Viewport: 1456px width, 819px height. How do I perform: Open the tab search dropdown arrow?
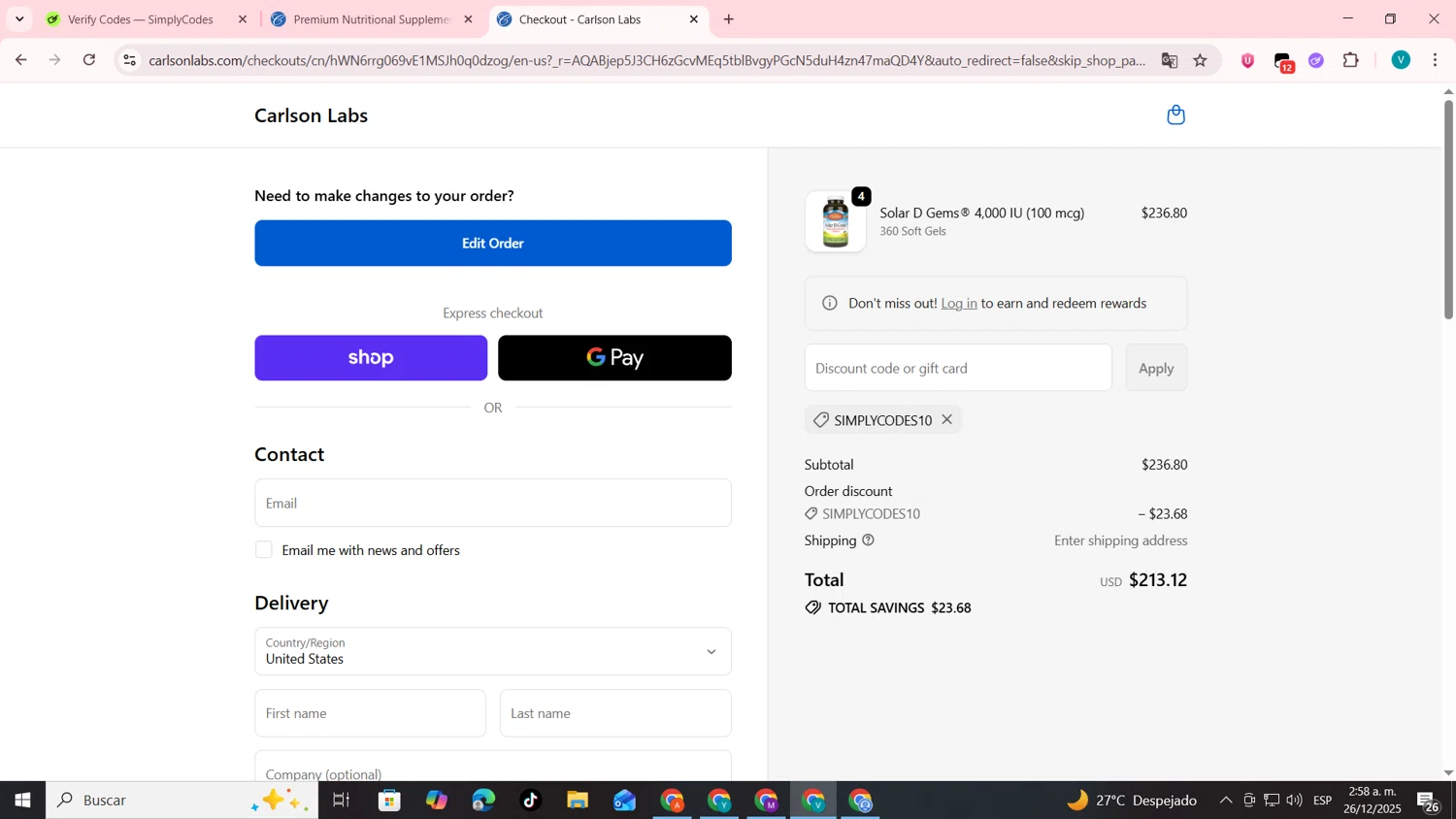coord(19,19)
